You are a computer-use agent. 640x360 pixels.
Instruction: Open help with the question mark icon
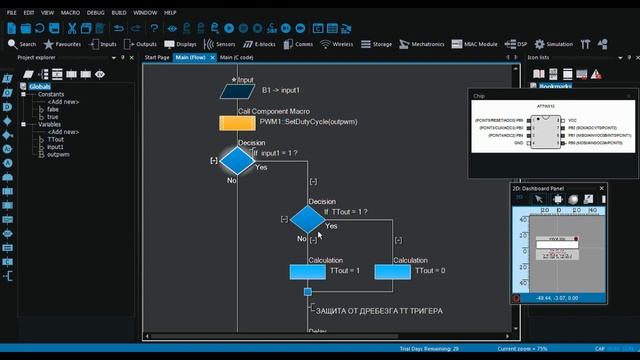(154, 28)
